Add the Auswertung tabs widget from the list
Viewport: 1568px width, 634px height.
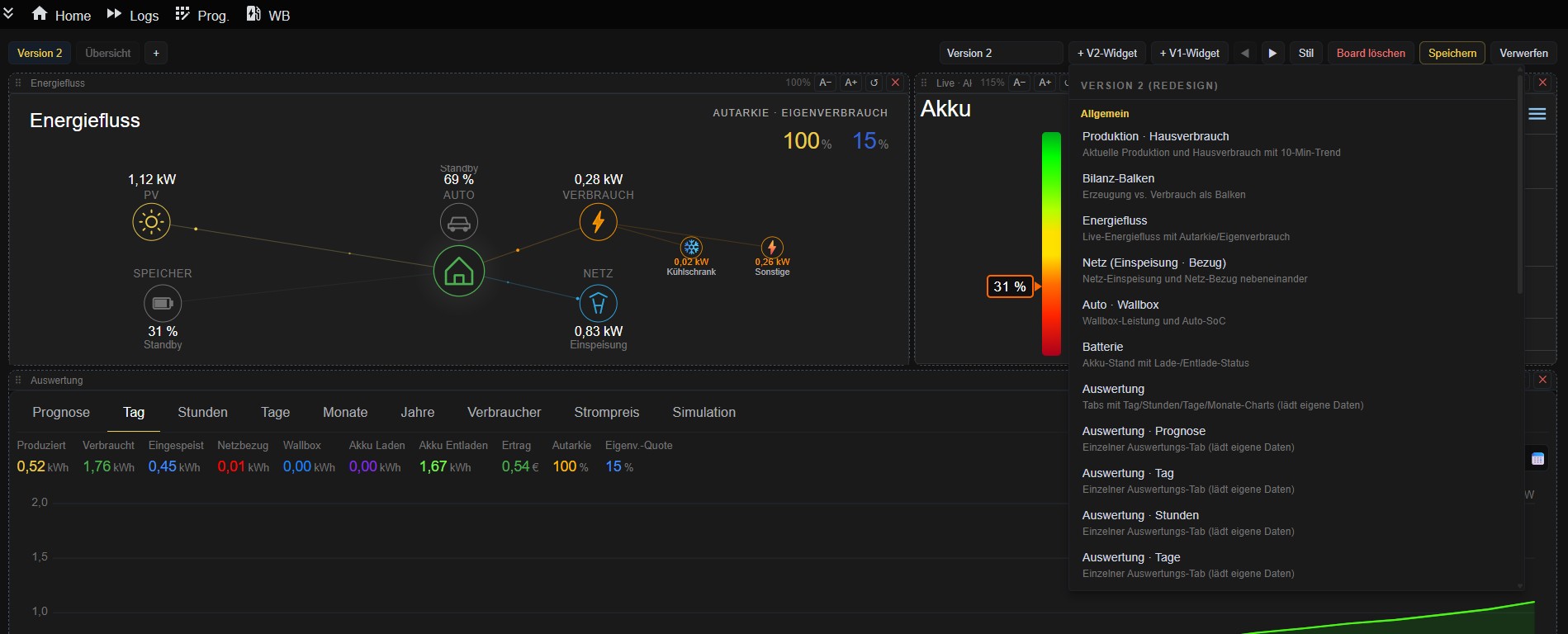click(1293, 396)
